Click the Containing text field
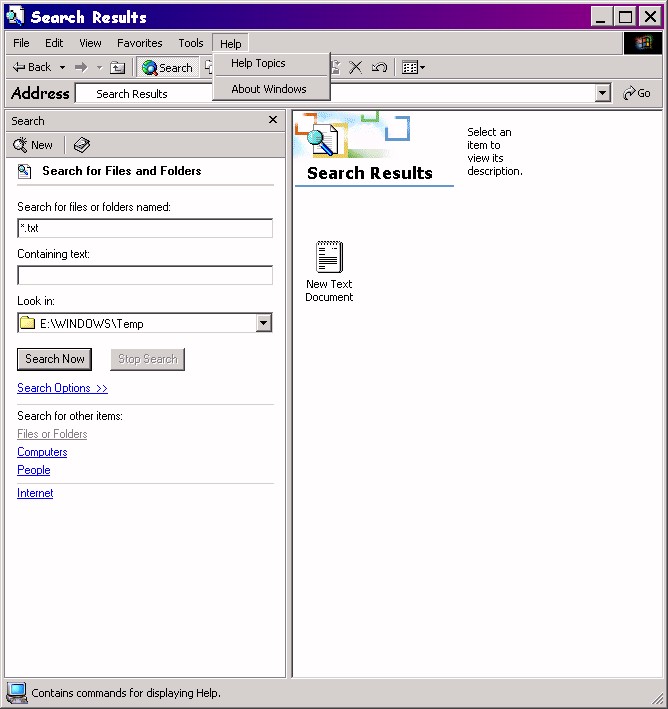Screen dimensions: 668x709 [x=145, y=275]
